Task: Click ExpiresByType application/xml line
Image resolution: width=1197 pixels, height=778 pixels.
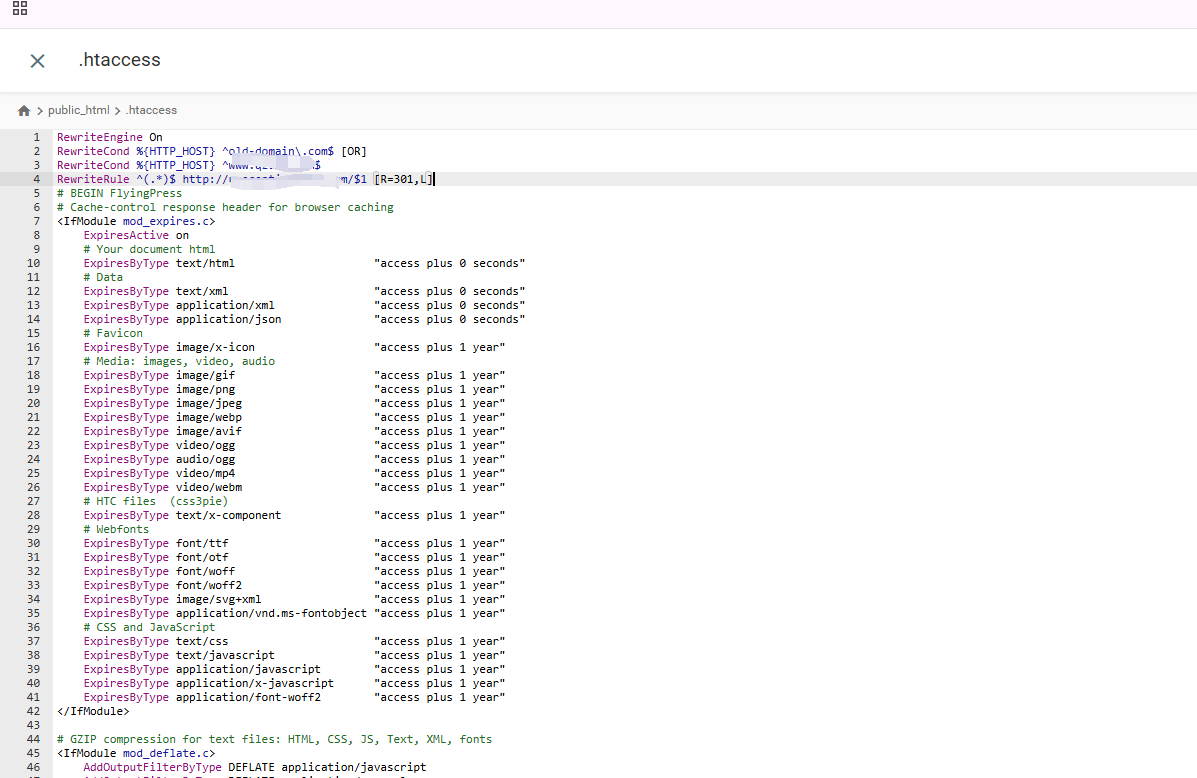Action: (305, 305)
